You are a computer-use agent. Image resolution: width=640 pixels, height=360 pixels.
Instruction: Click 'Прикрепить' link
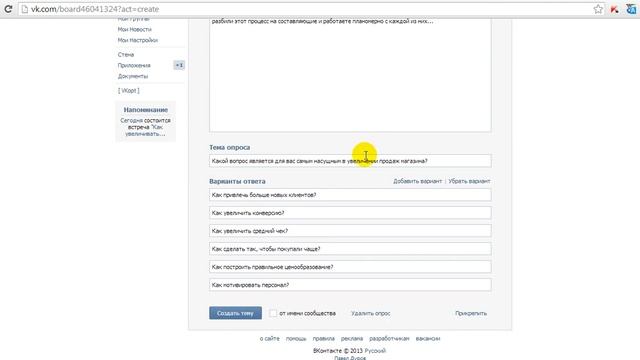pos(471,313)
